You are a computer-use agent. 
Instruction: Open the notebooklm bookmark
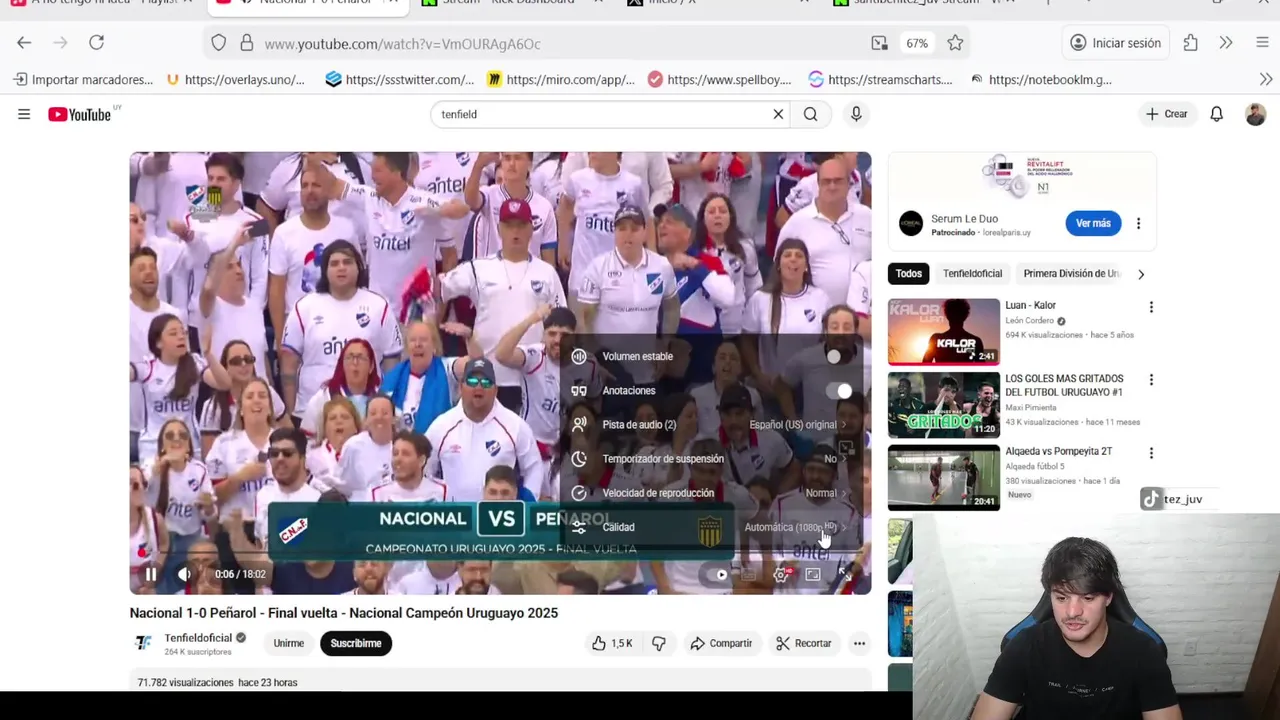1041,79
